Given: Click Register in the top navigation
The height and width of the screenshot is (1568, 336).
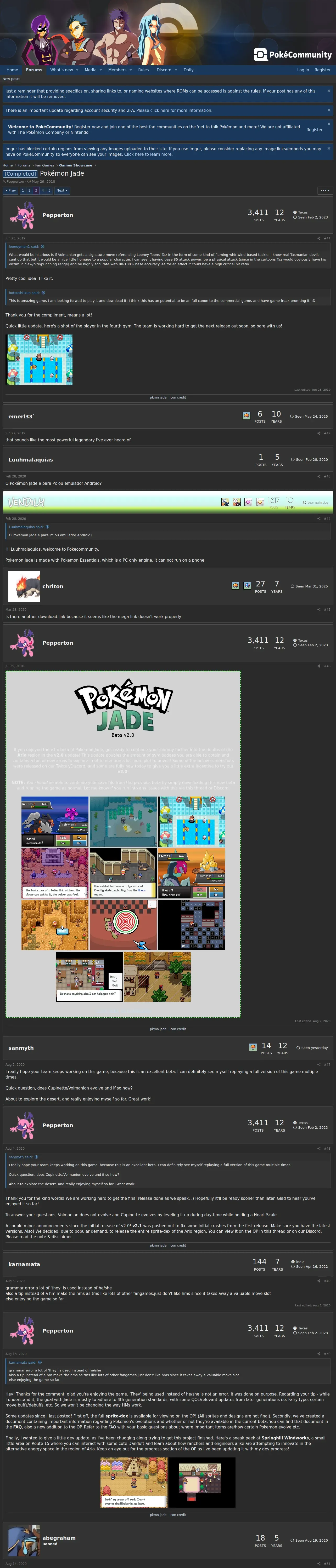Looking at the screenshot, I should tap(323, 70).
